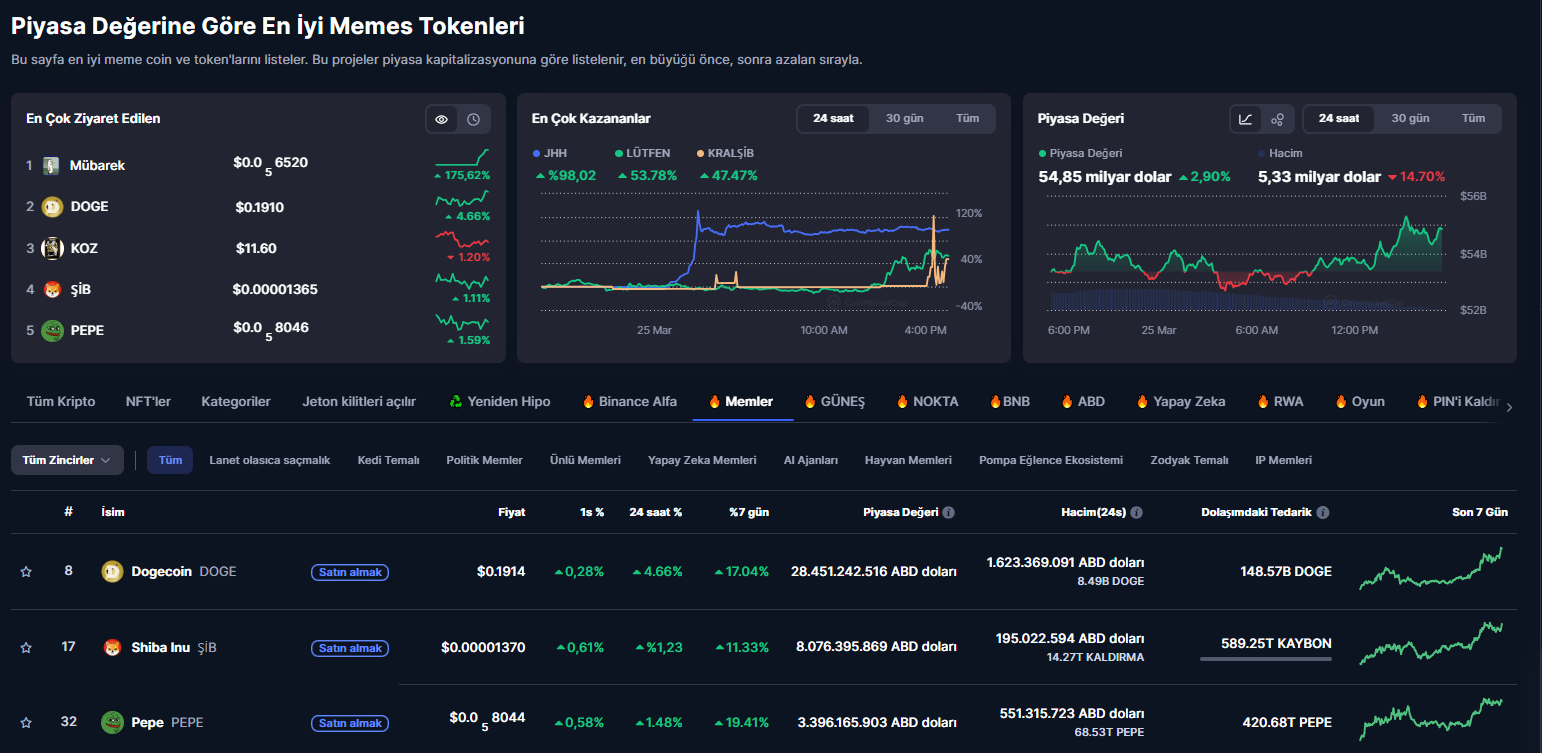Open the Tüm Kripto tab

[61, 401]
